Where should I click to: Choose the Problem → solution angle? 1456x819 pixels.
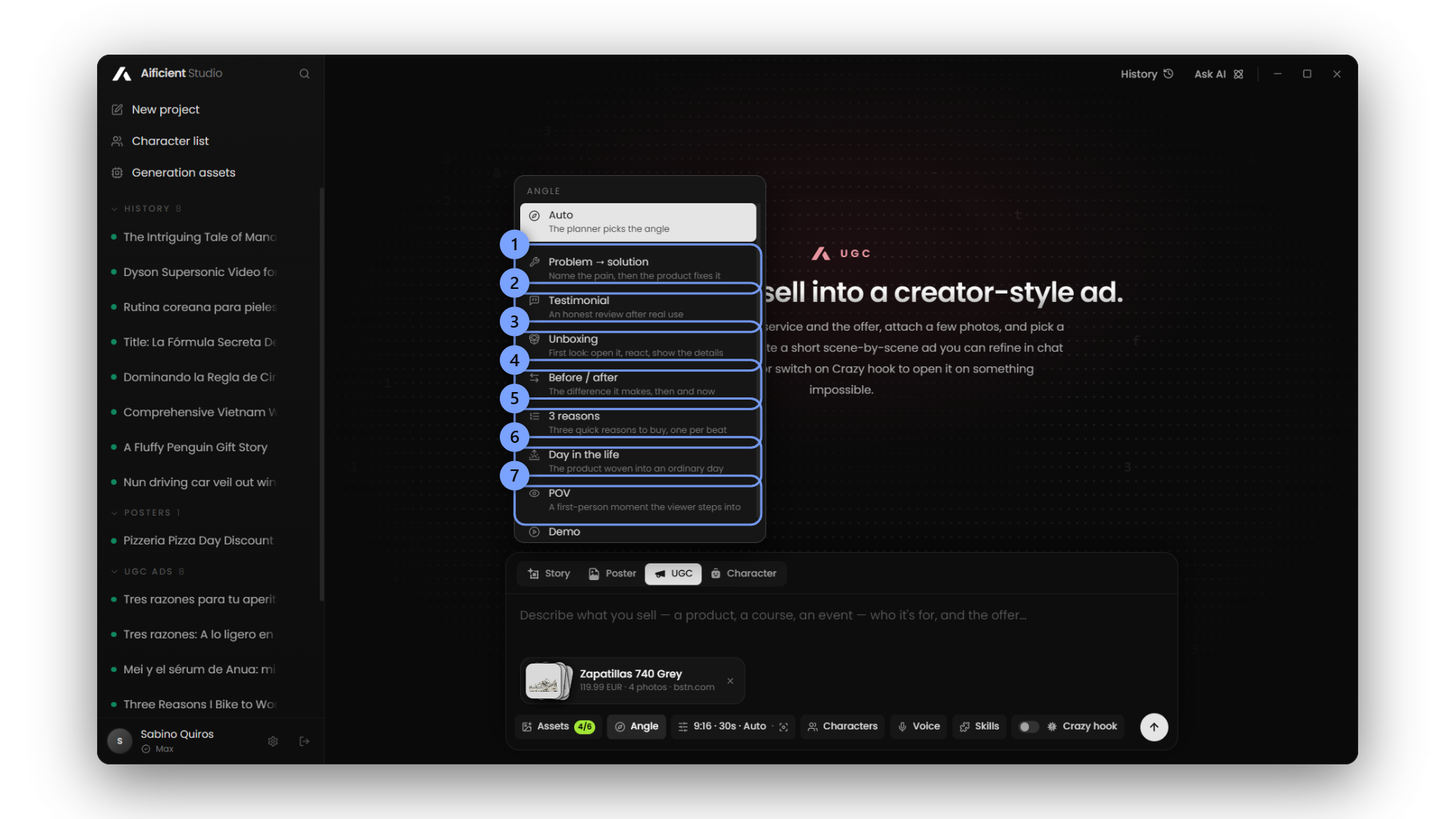(x=638, y=268)
